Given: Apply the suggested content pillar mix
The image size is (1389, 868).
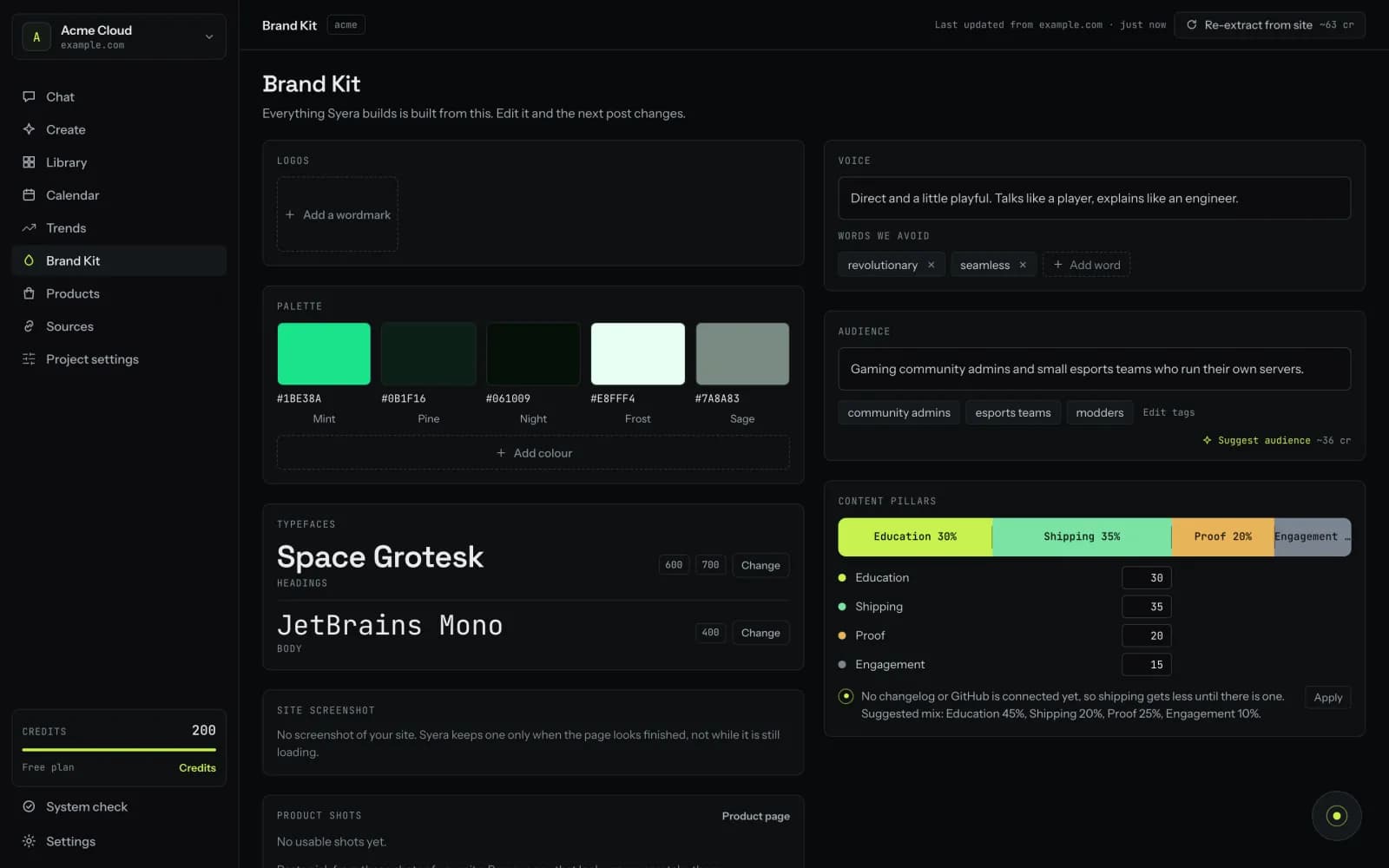Looking at the screenshot, I should click(x=1327, y=697).
